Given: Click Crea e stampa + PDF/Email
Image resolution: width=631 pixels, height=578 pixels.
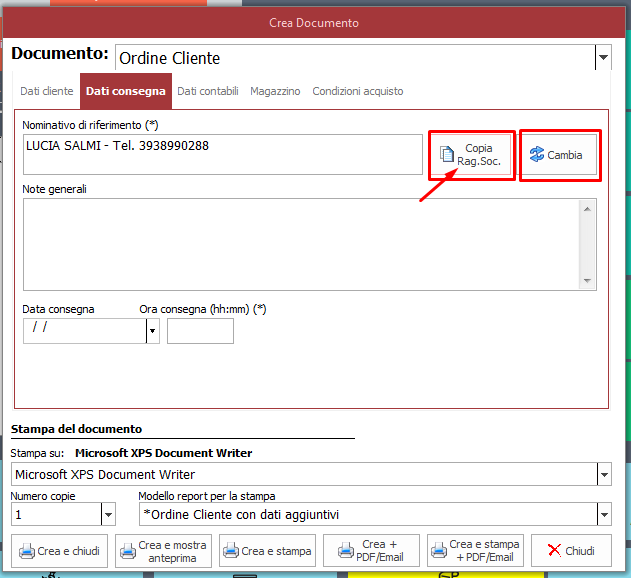Looking at the screenshot, I should (x=475, y=551).
